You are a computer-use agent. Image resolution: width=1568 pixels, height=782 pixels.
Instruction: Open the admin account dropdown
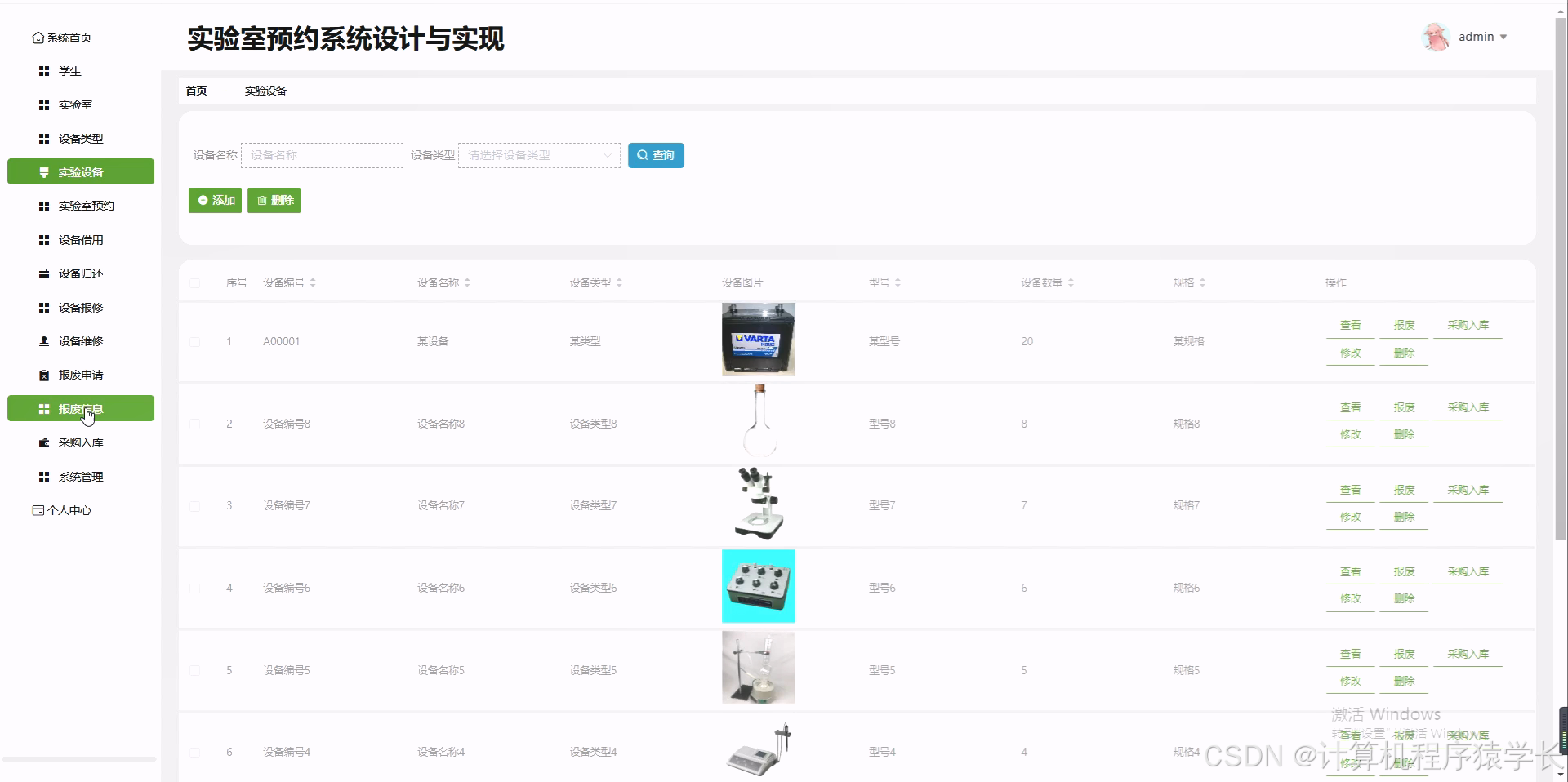1483,37
